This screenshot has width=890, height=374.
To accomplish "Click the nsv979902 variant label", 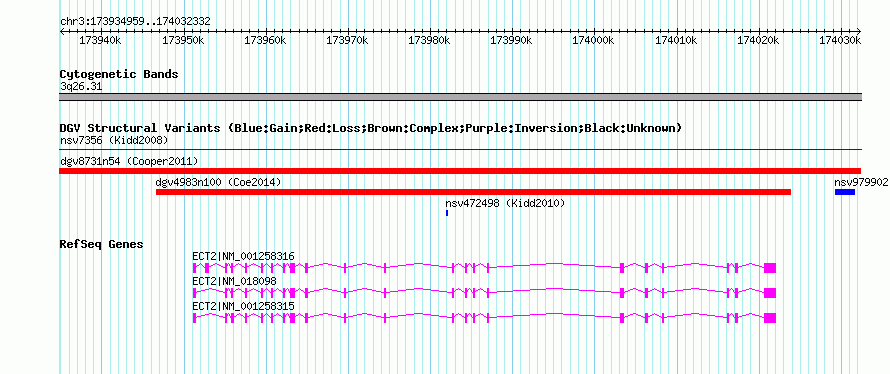I will click(x=861, y=182).
